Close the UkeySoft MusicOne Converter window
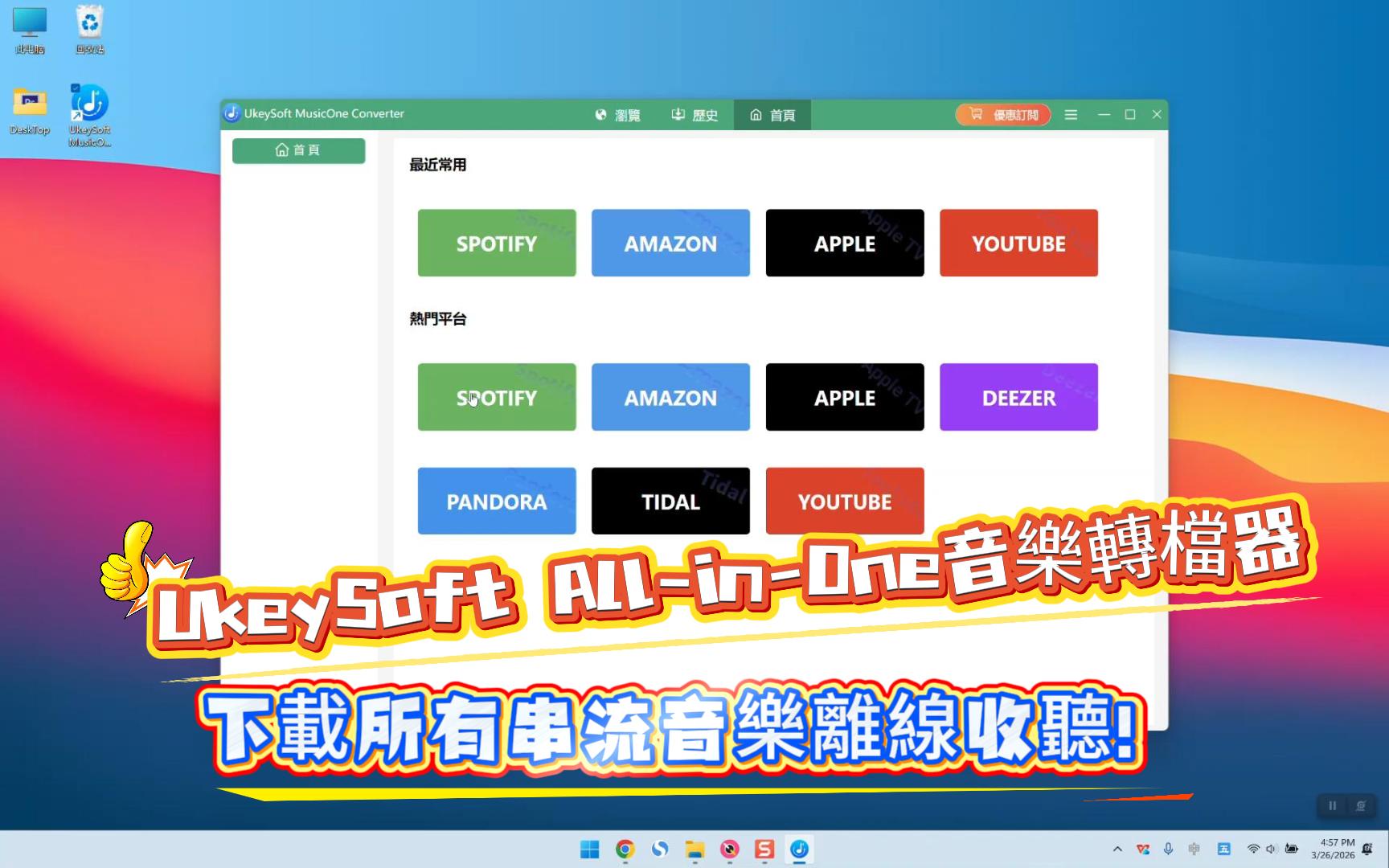 1157,115
